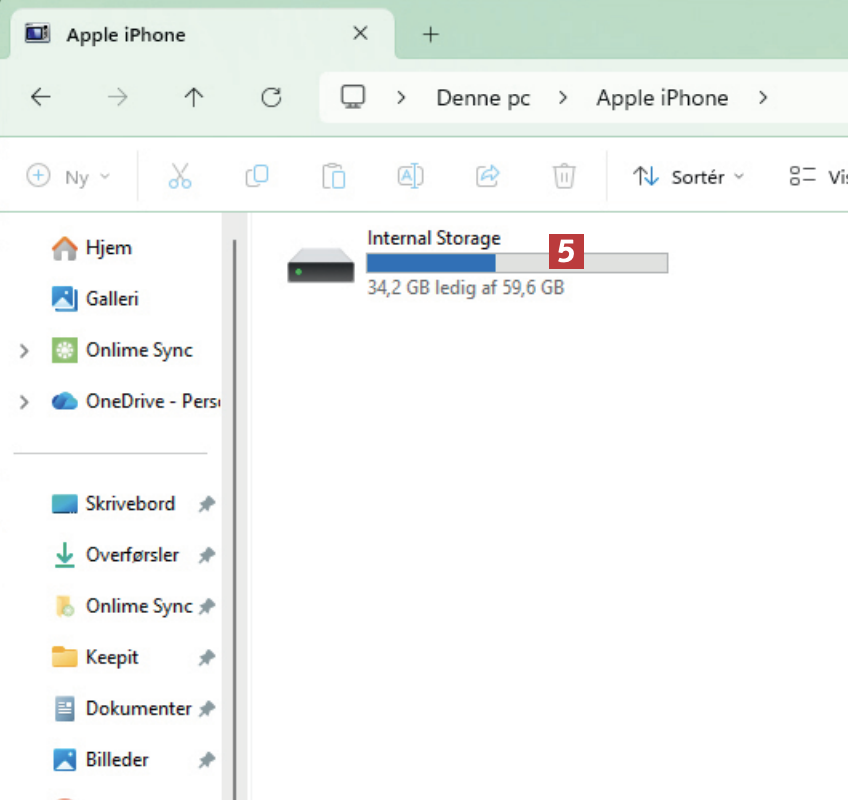Open Overførsler in the sidebar
This screenshot has height=800, width=848.
tap(131, 555)
